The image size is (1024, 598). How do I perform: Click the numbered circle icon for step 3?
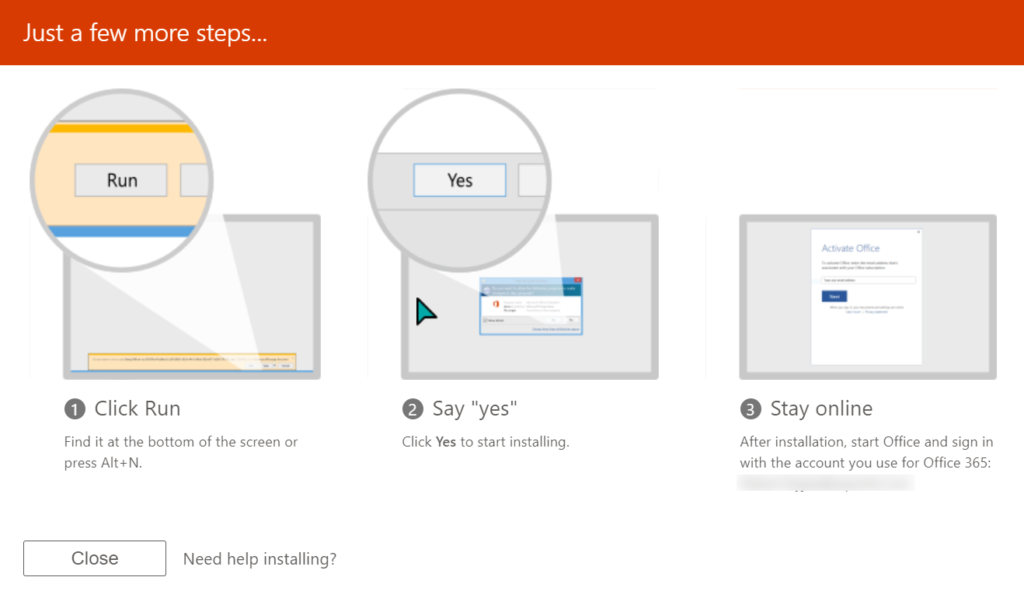(750, 408)
